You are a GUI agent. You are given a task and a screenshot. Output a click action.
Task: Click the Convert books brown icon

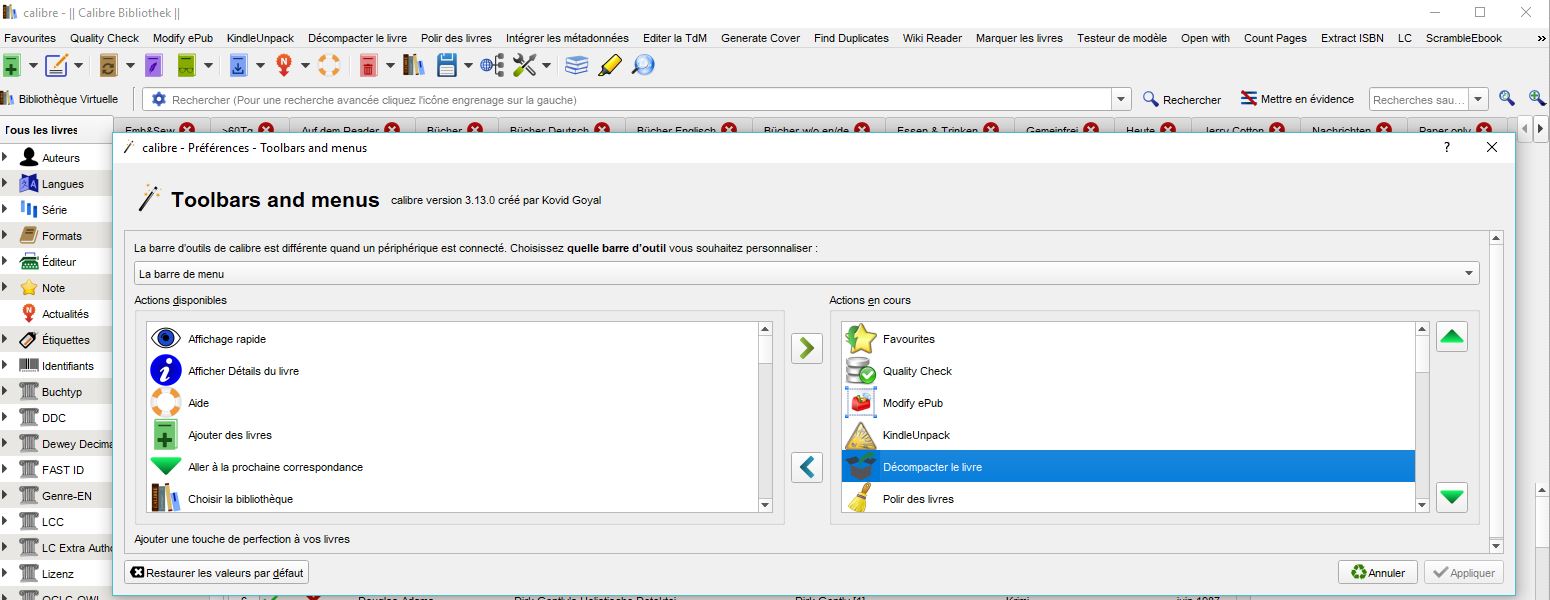click(x=109, y=66)
